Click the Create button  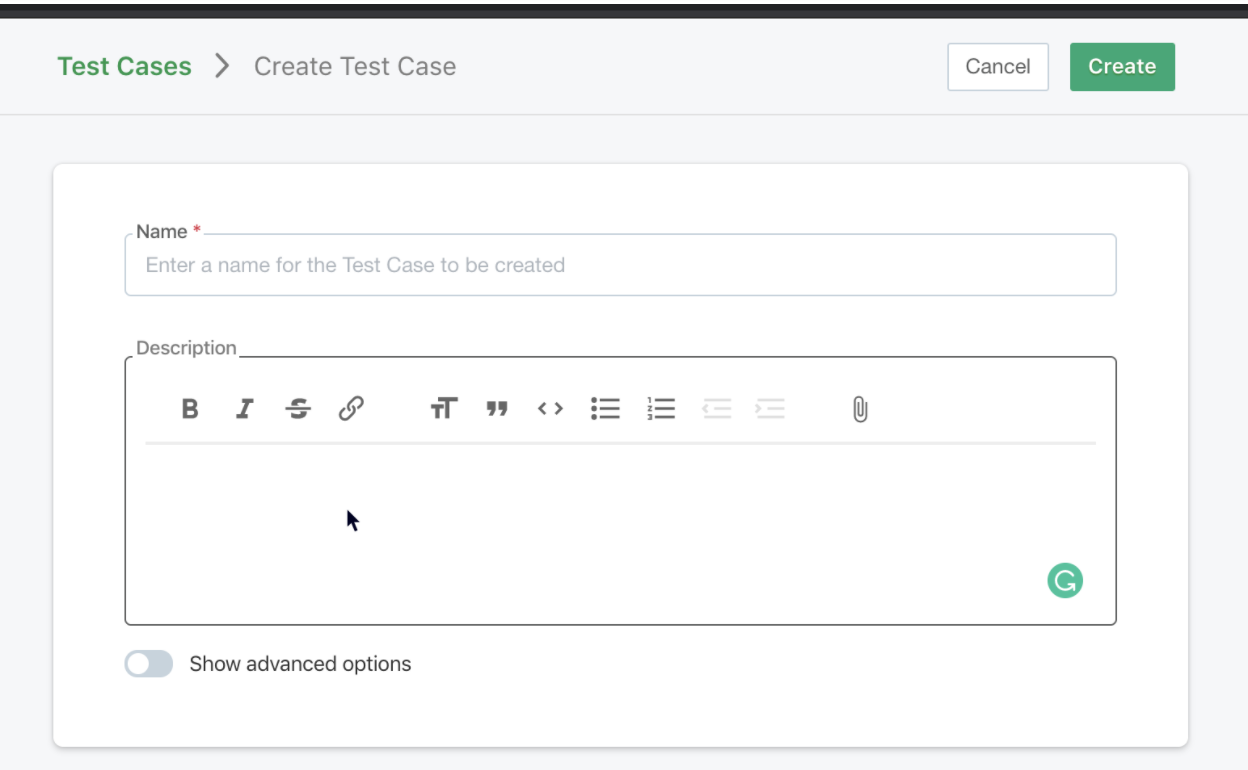point(1122,66)
